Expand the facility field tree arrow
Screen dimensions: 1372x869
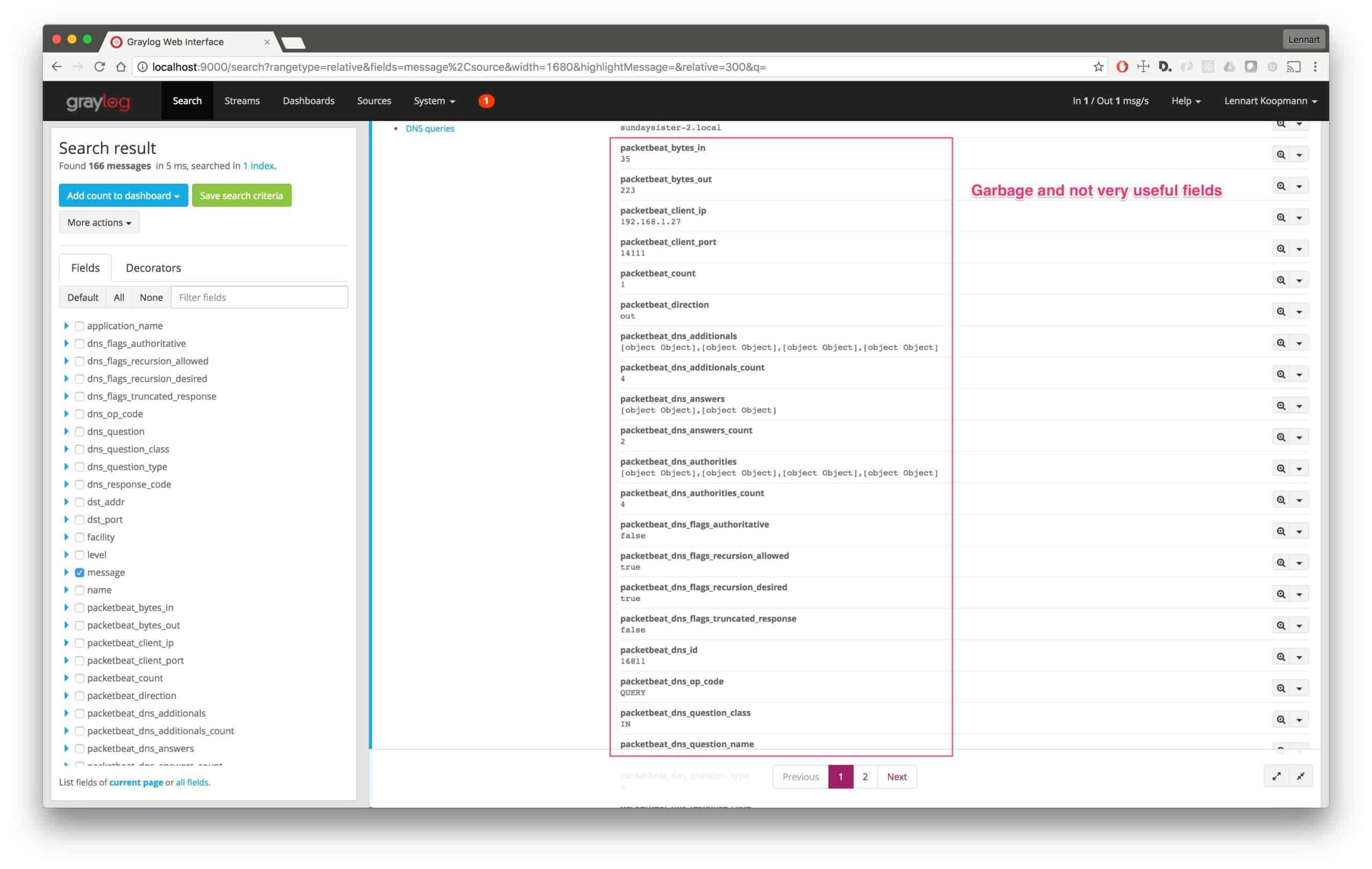(66, 537)
